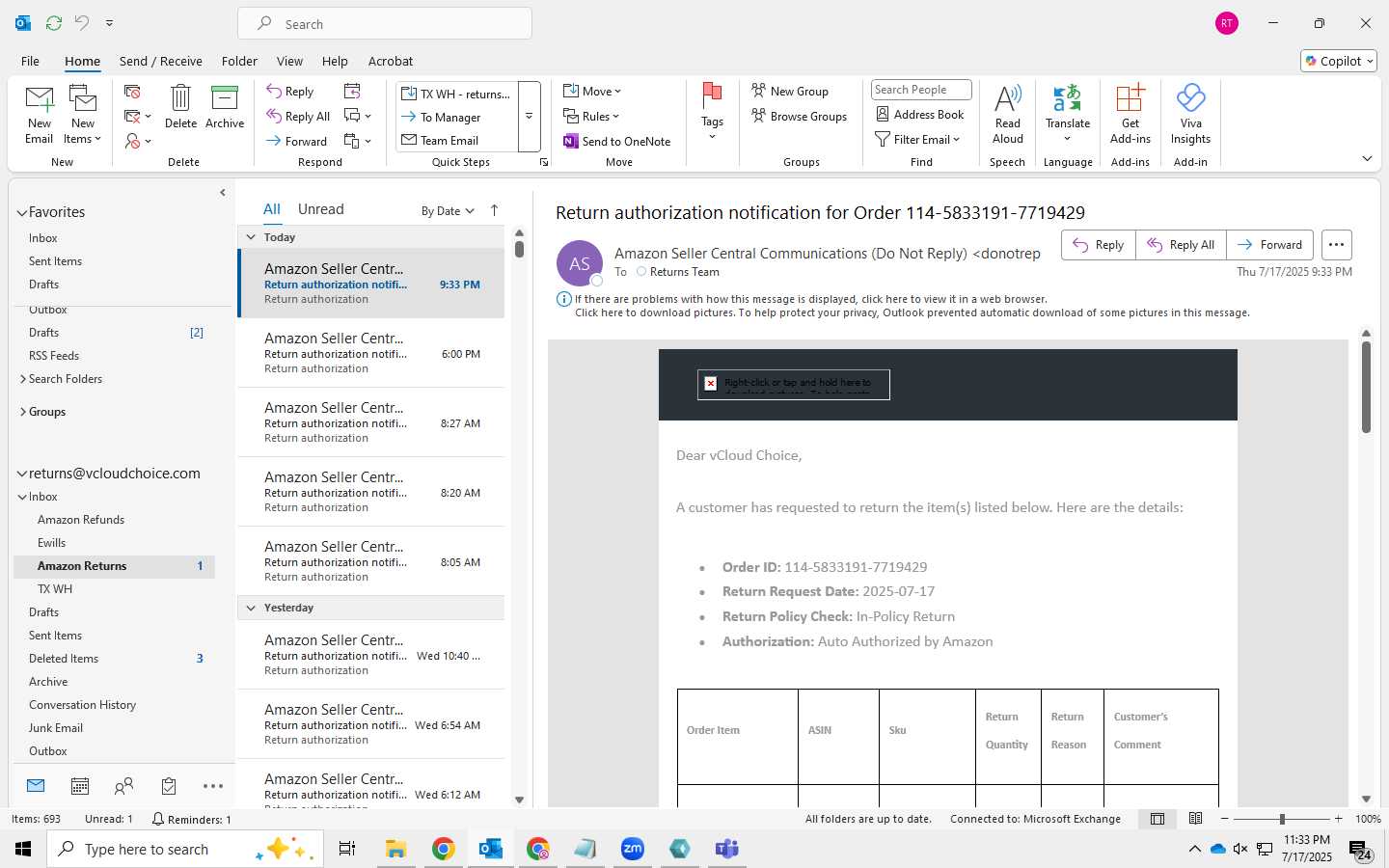Click the zoom slider handle in status bar
This screenshot has width=1389, height=868.
[1282, 819]
